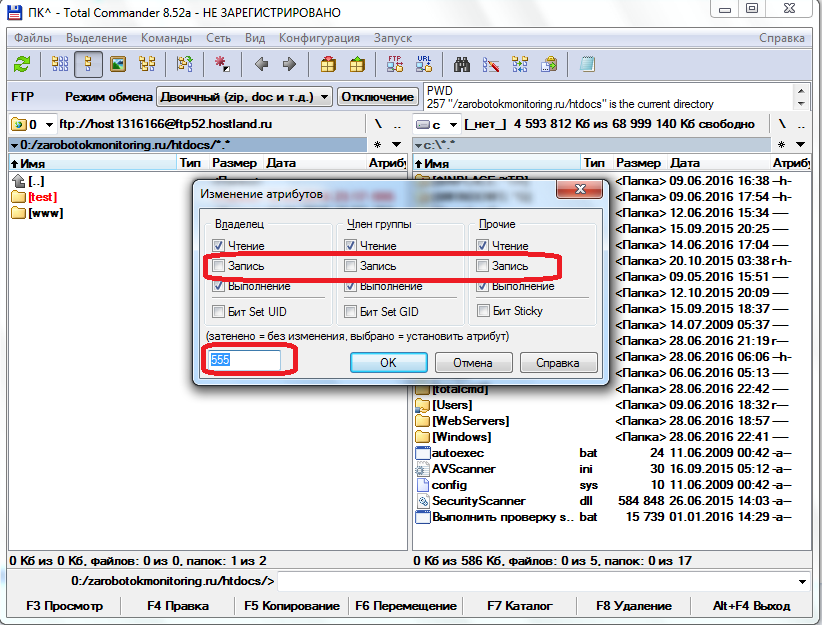Open the Режим обмена transfer mode dropdown
822x625 pixels.
[244, 96]
